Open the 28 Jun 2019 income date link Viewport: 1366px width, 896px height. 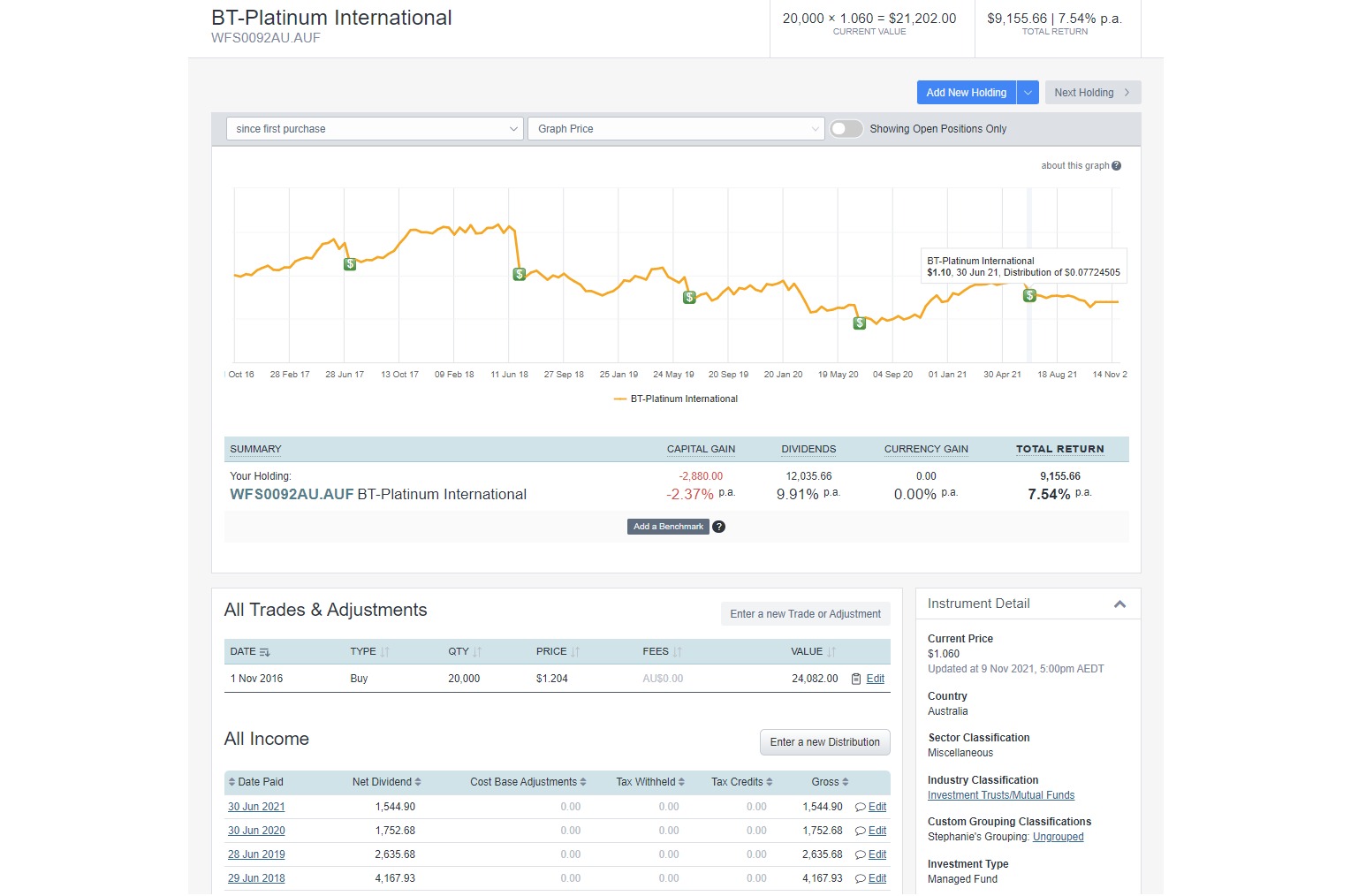pyautogui.click(x=256, y=854)
